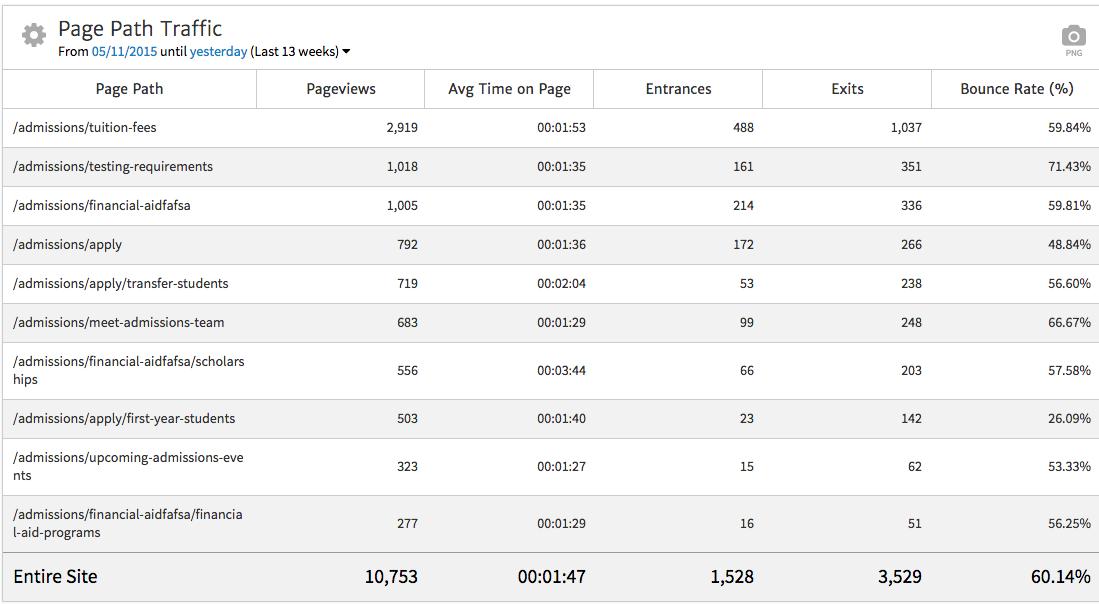Click the Page Path Traffic title
1099x604 pixels.
140,29
